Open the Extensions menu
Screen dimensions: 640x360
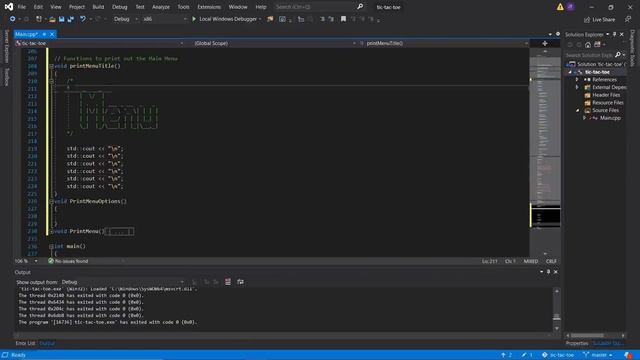[209, 7]
